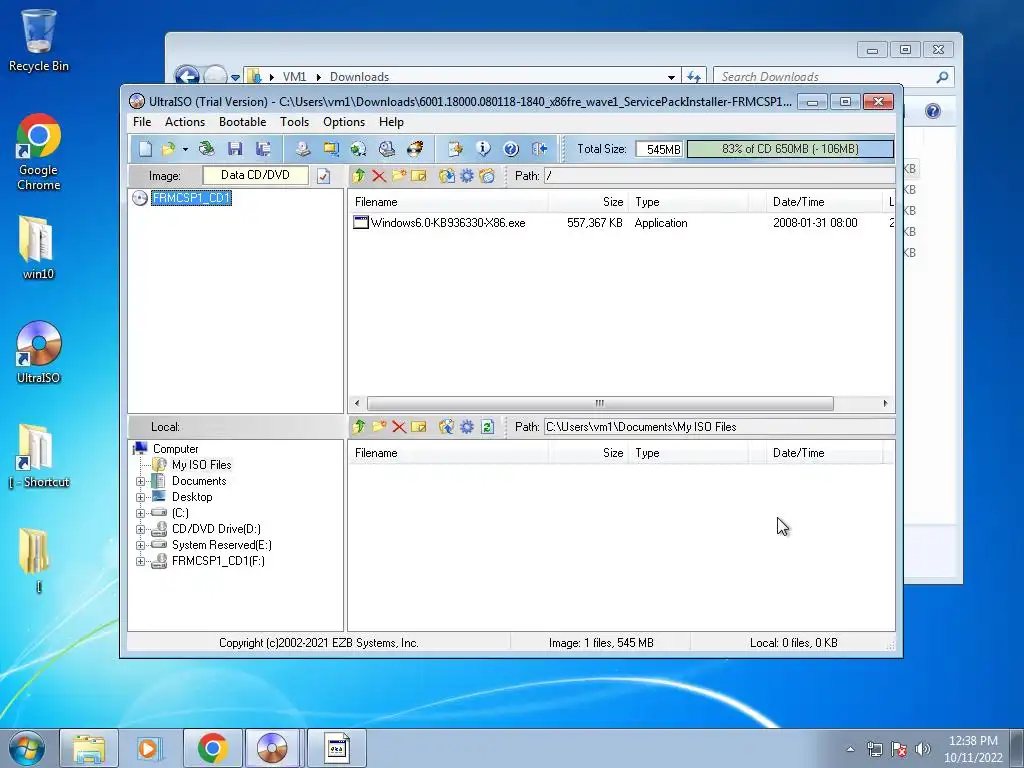Open the File menu
The height and width of the screenshot is (768, 1024).
[142, 122]
